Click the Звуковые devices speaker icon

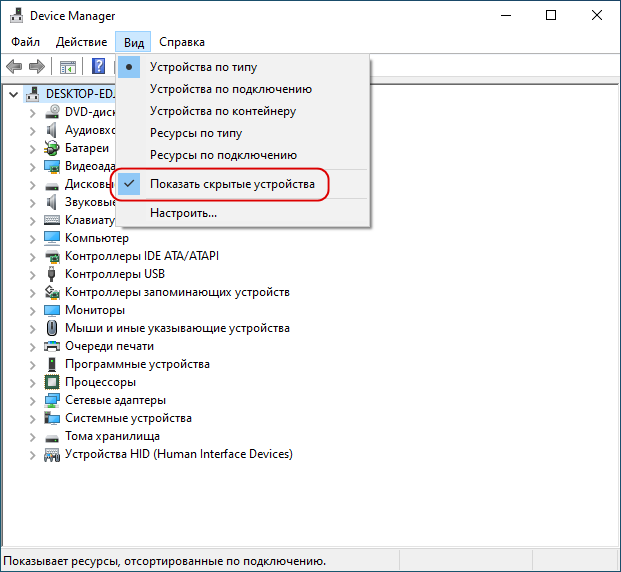(52, 202)
